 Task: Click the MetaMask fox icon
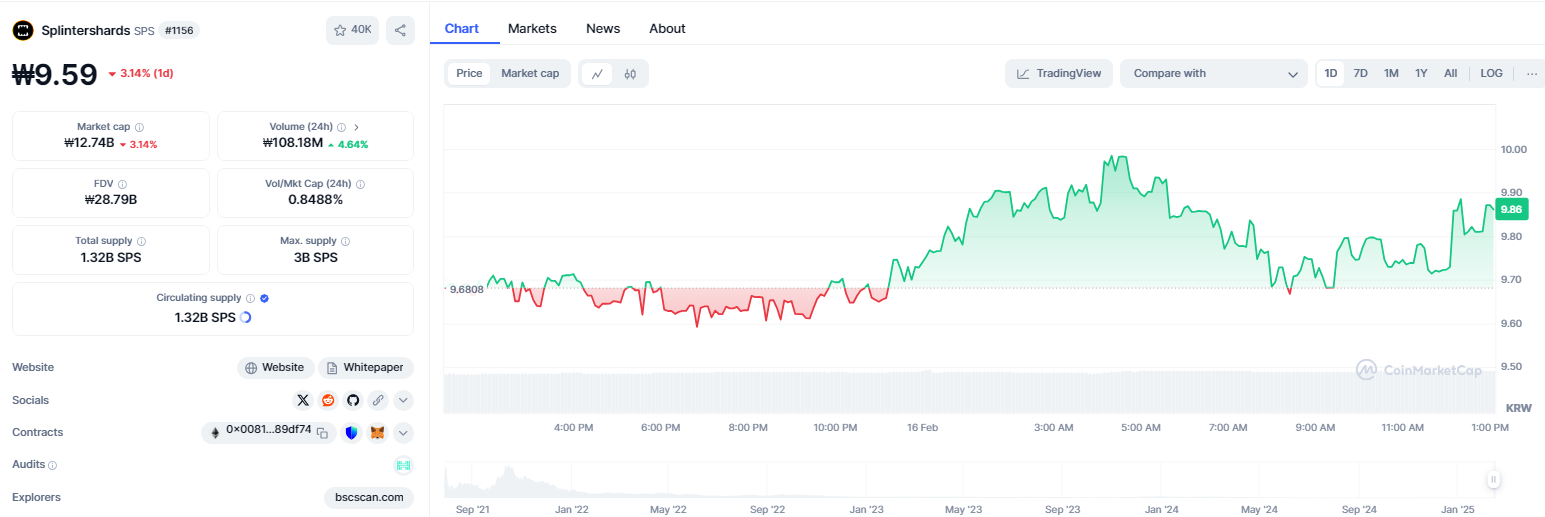tap(377, 433)
